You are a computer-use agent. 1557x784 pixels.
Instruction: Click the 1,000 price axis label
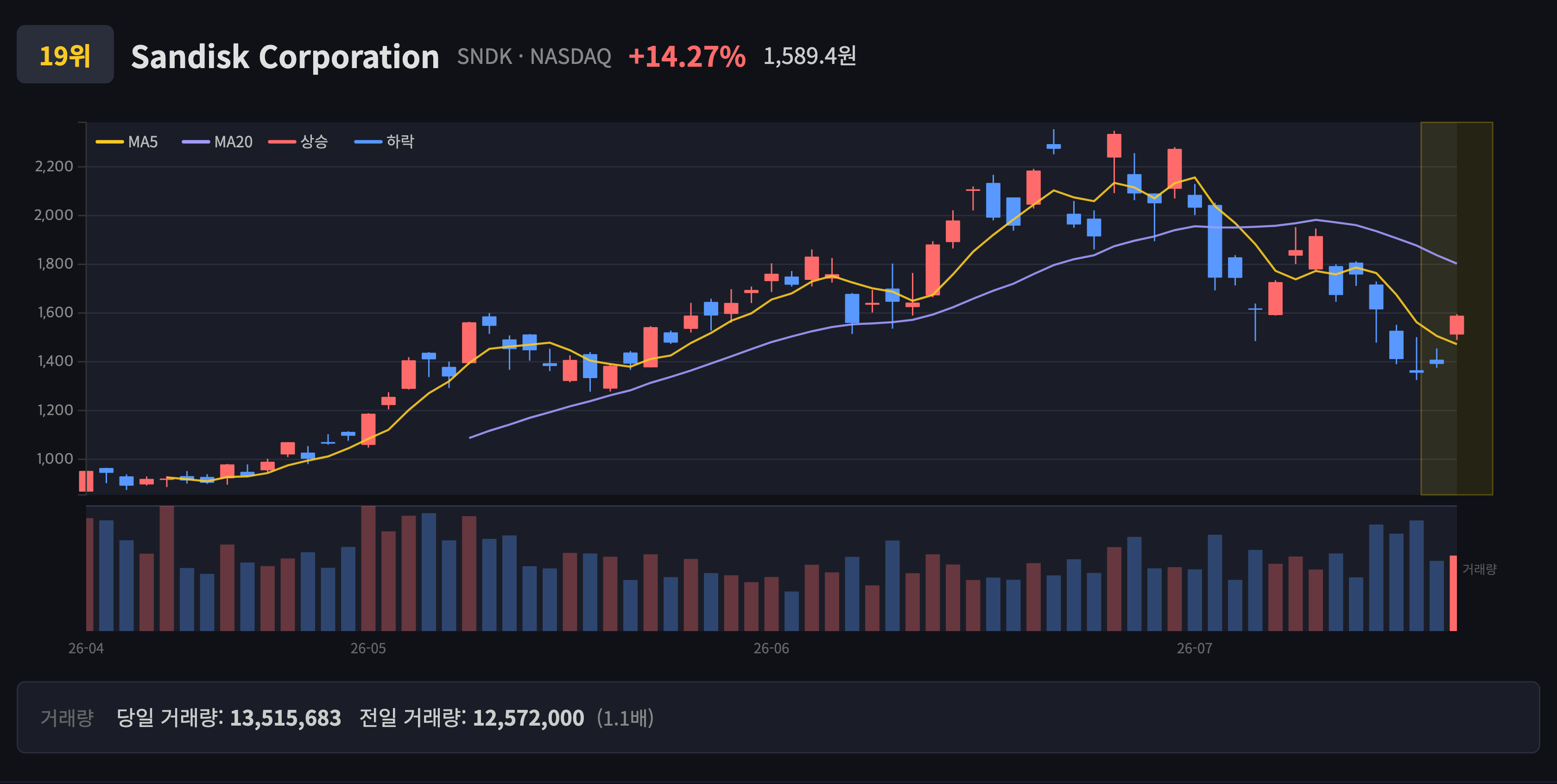[x=55, y=459]
